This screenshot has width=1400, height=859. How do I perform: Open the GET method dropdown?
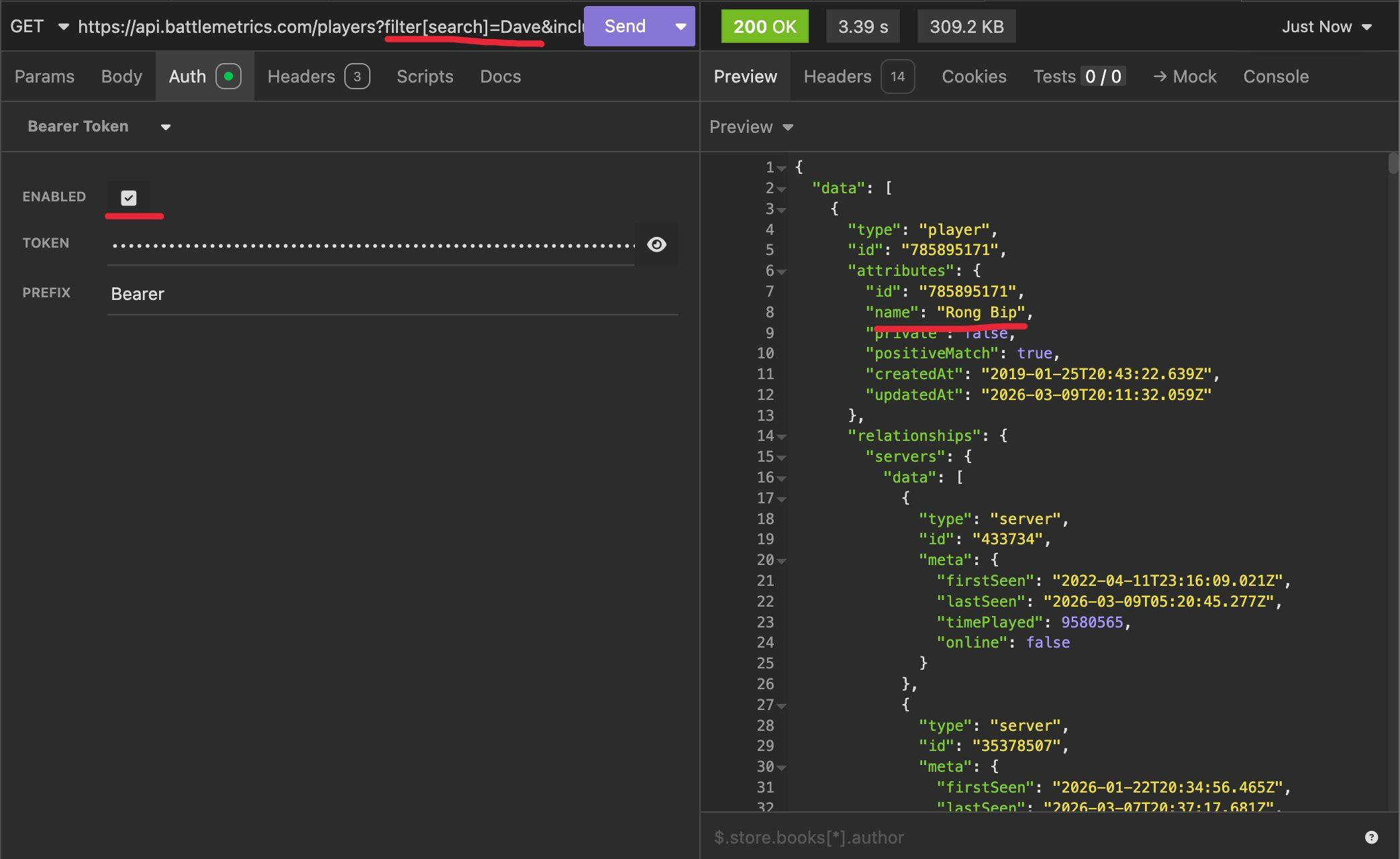39,27
